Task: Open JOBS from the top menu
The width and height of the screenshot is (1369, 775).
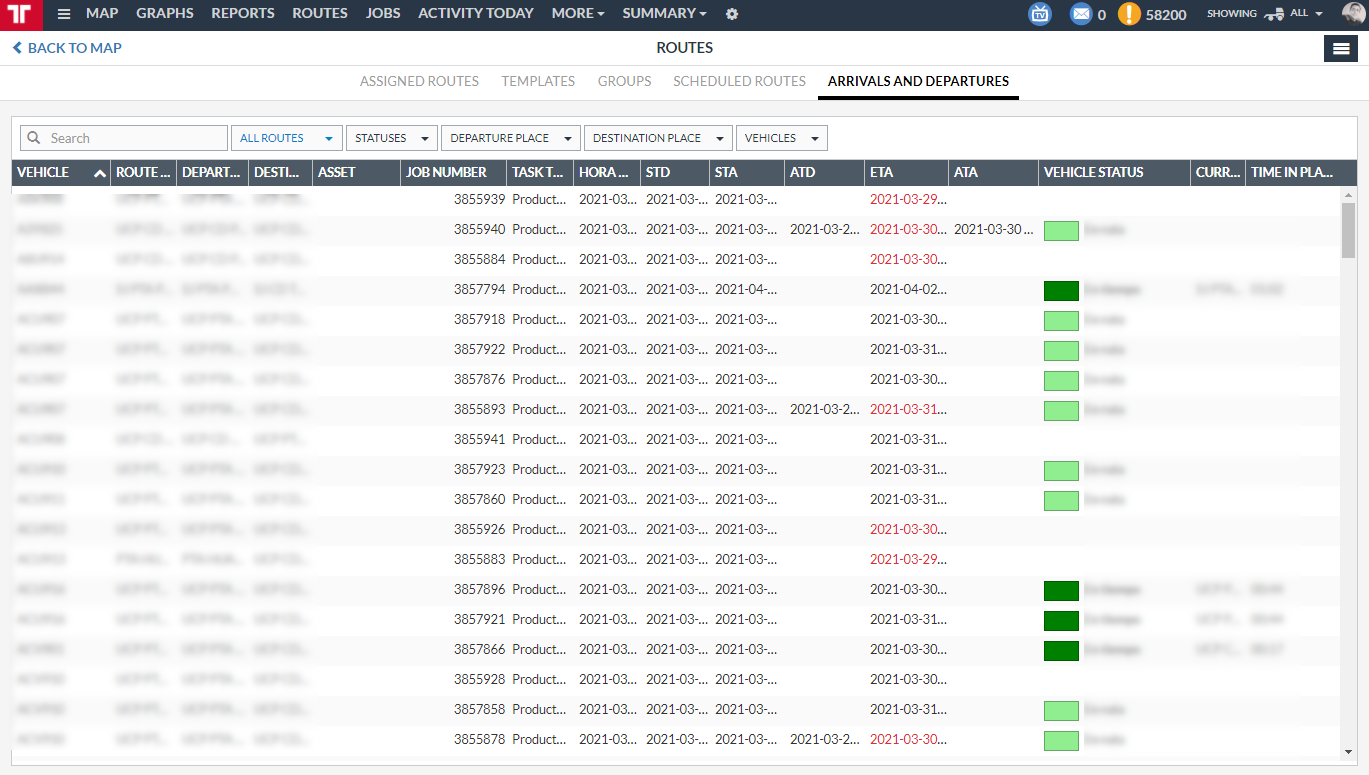Action: click(383, 14)
